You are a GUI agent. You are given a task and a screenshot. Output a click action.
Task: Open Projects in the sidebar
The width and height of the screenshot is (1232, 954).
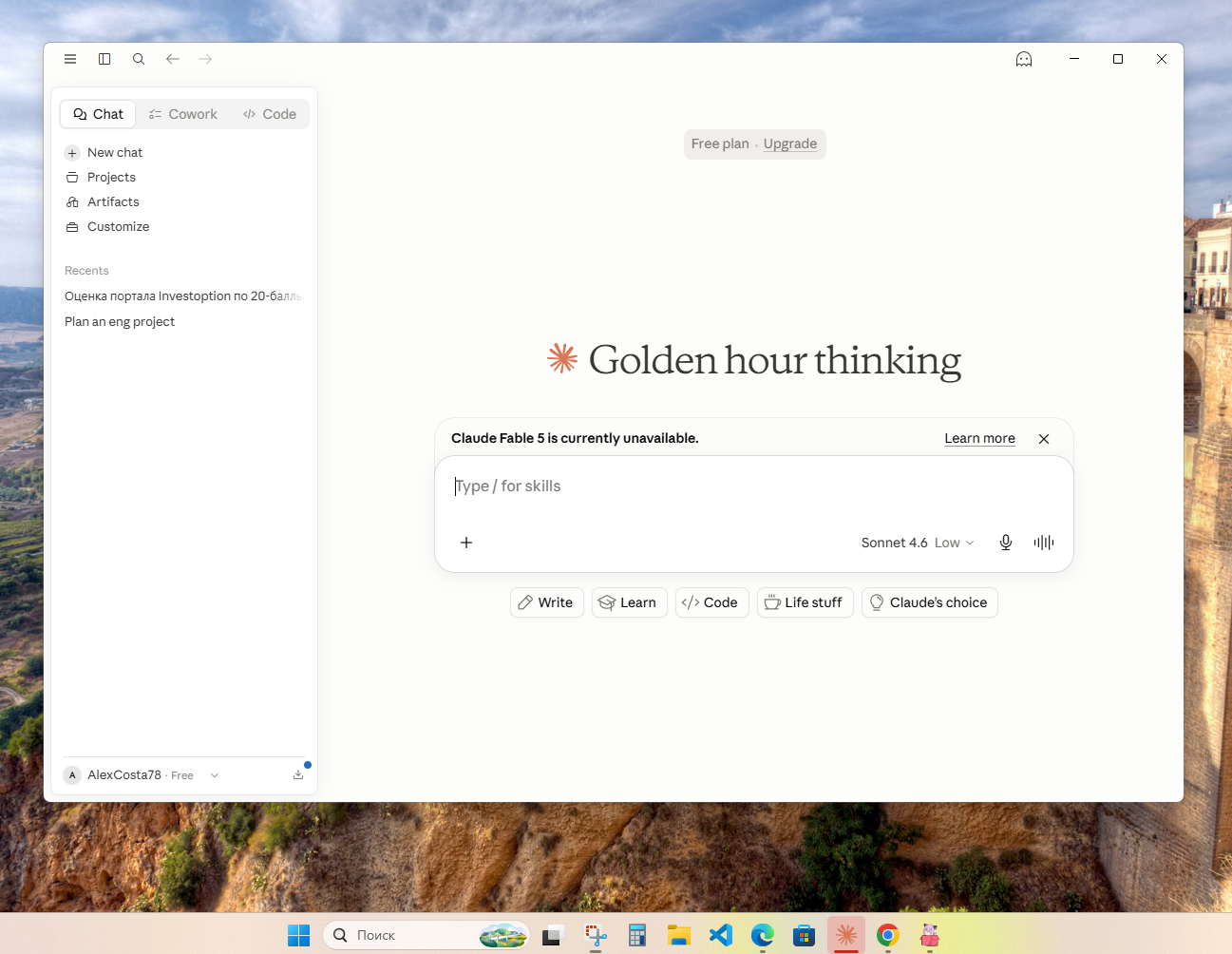[x=184, y=177]
